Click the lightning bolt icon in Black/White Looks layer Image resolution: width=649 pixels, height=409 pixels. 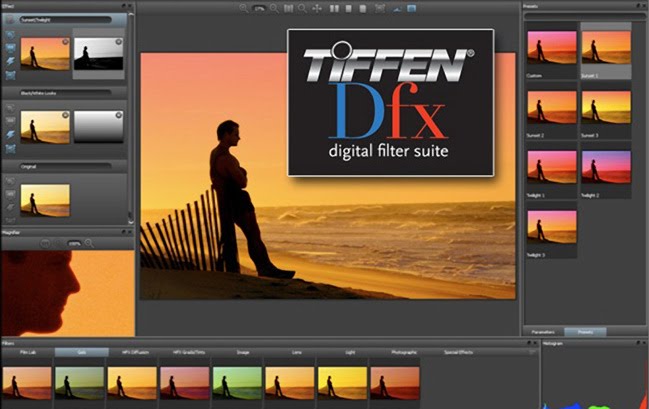(10, 135)
